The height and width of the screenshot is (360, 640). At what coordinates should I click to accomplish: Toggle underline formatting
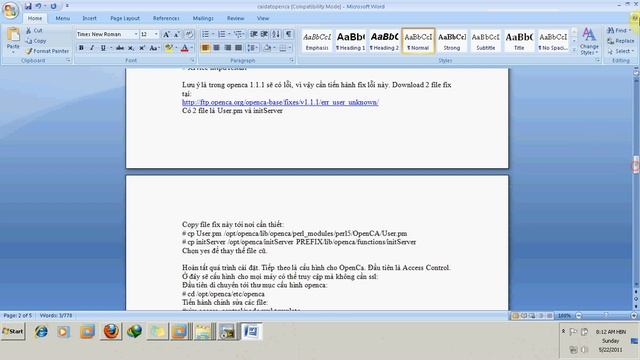[103, 48]
